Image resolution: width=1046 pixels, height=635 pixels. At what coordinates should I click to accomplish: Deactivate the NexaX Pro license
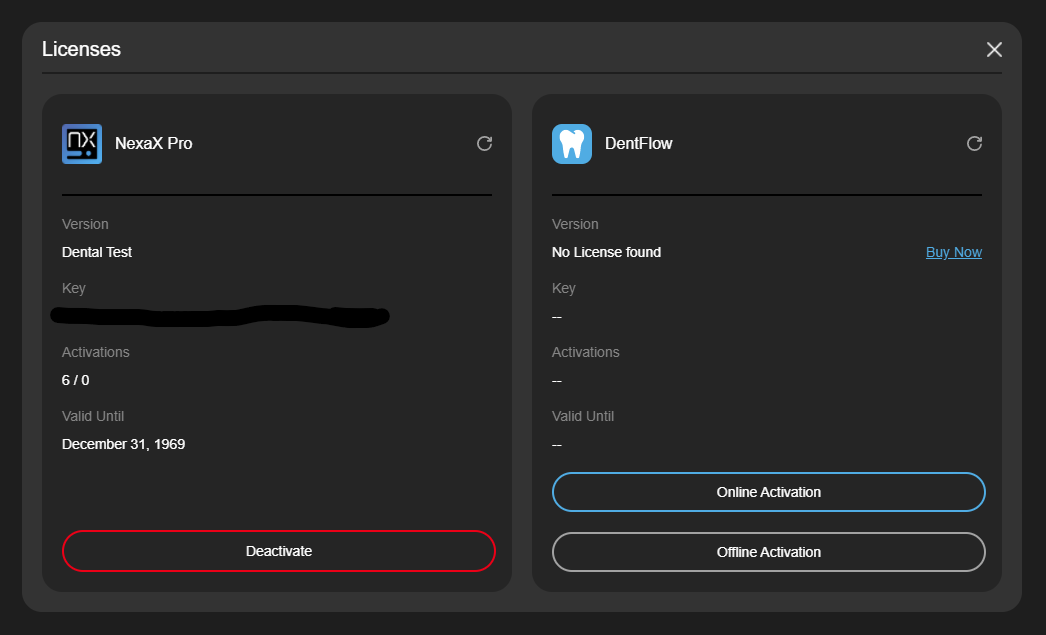click(x=279, y=551)
